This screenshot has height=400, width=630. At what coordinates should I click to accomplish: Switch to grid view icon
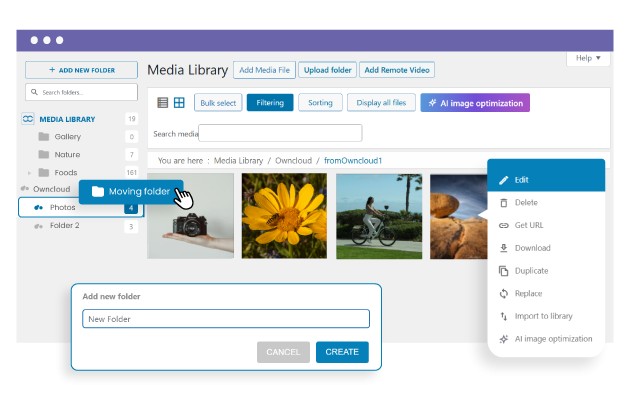pyautogui.click(x=179, y=103)
